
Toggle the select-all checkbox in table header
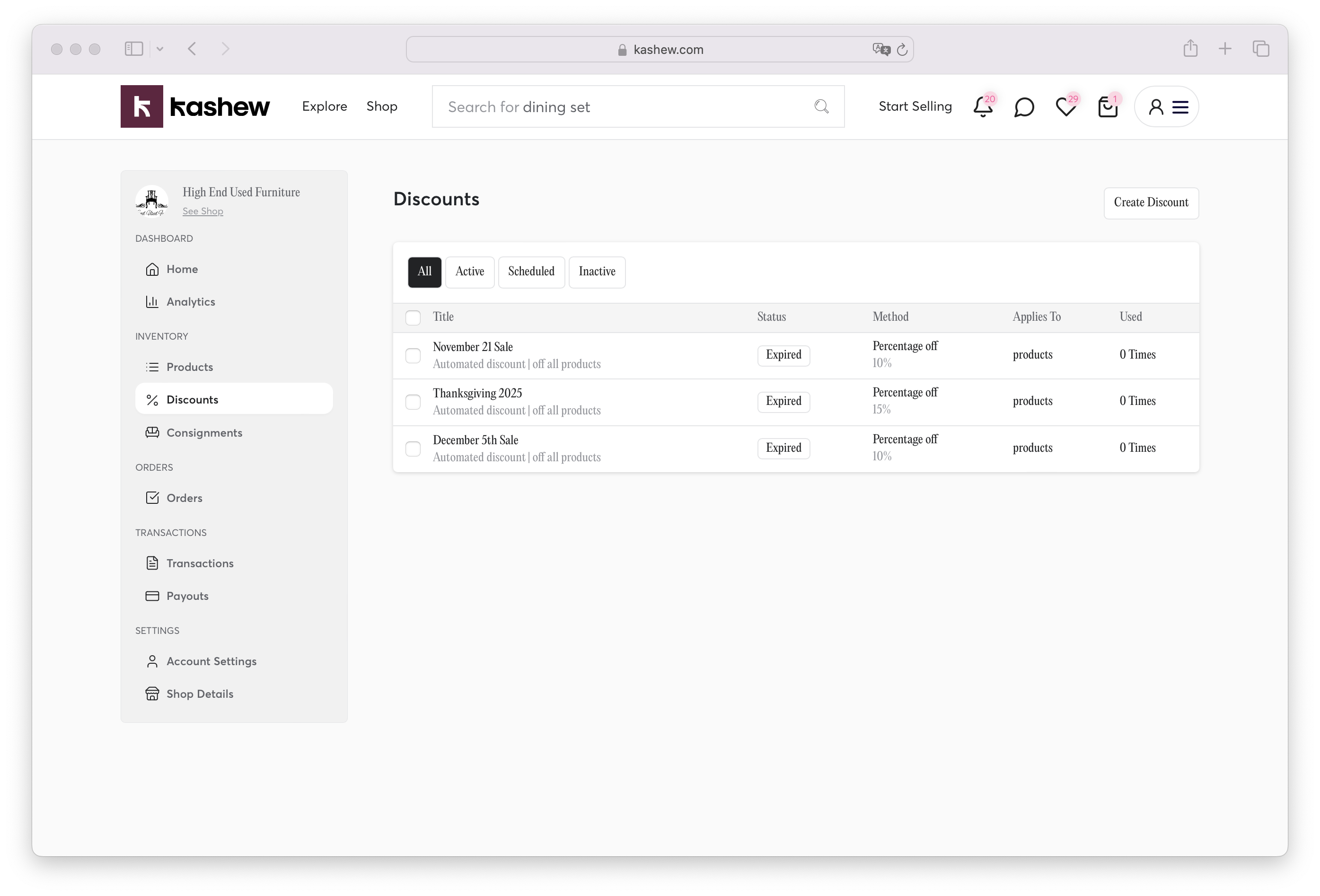[413, 318]
